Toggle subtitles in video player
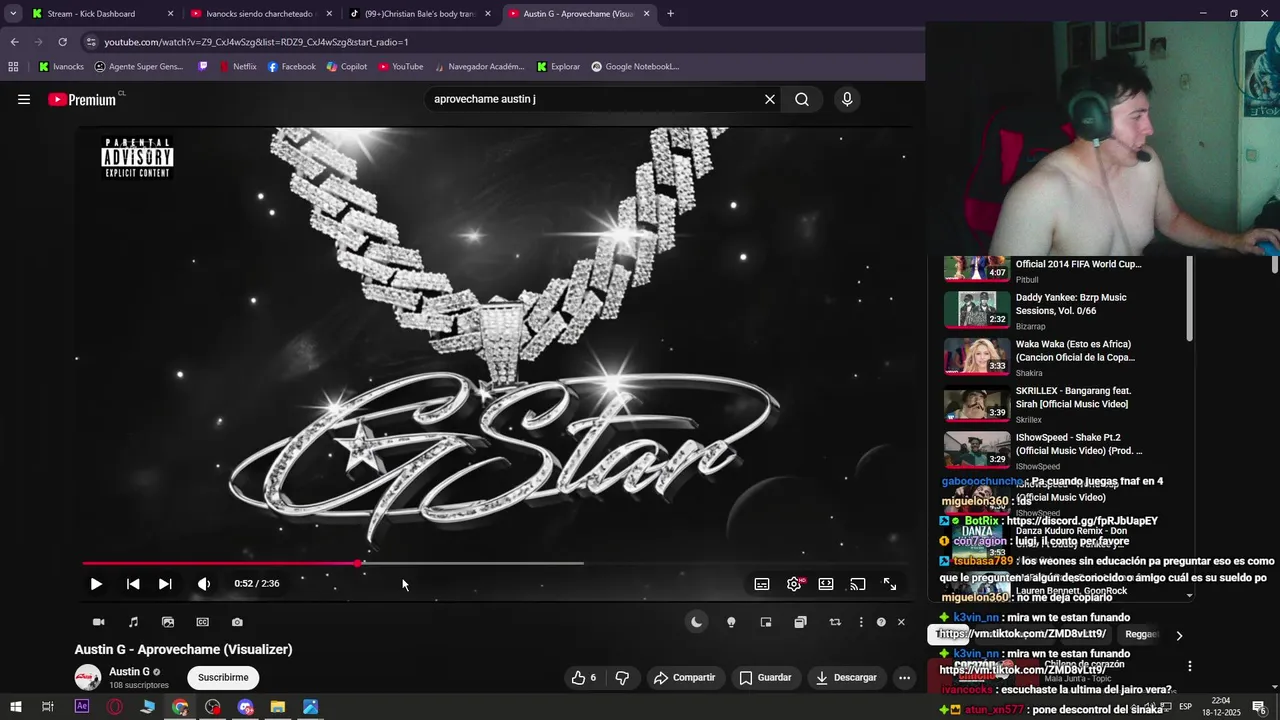Screen dimensions: 1280x720 (762, 584)
